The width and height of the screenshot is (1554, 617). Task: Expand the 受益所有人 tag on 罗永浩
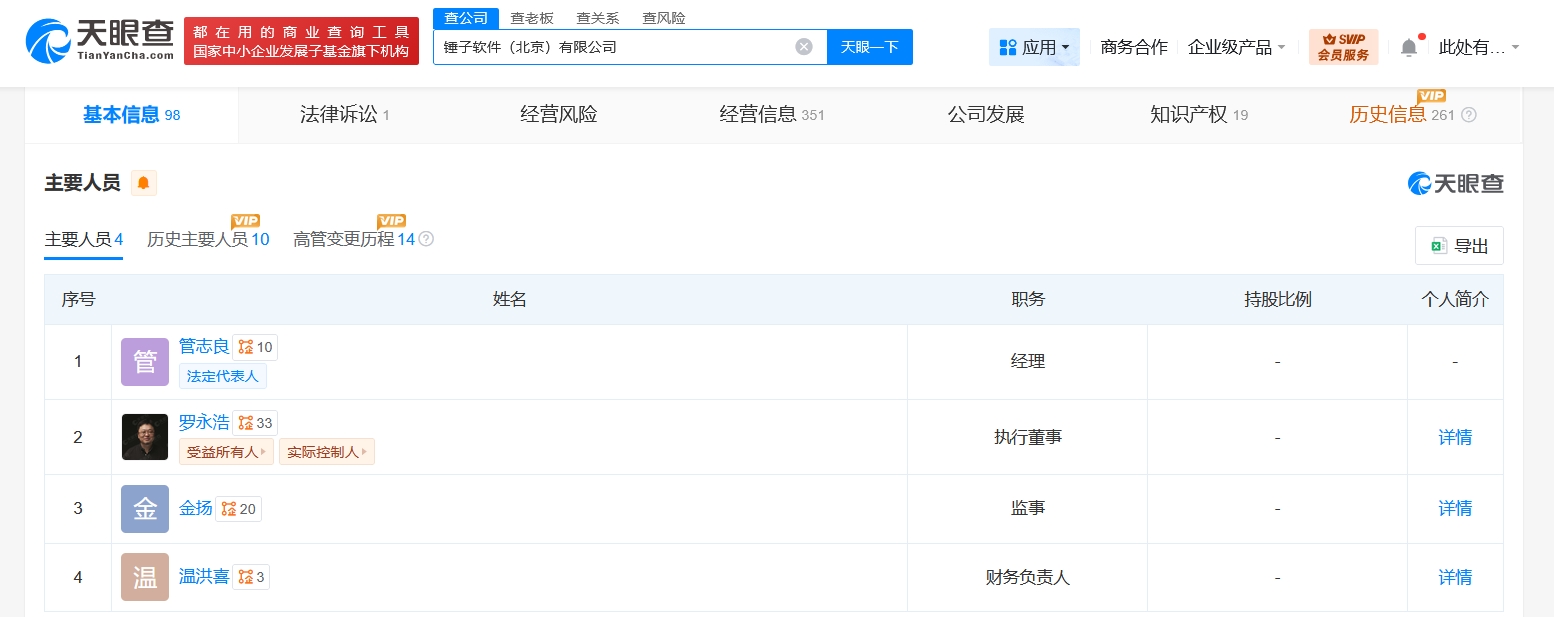[226, 452]
